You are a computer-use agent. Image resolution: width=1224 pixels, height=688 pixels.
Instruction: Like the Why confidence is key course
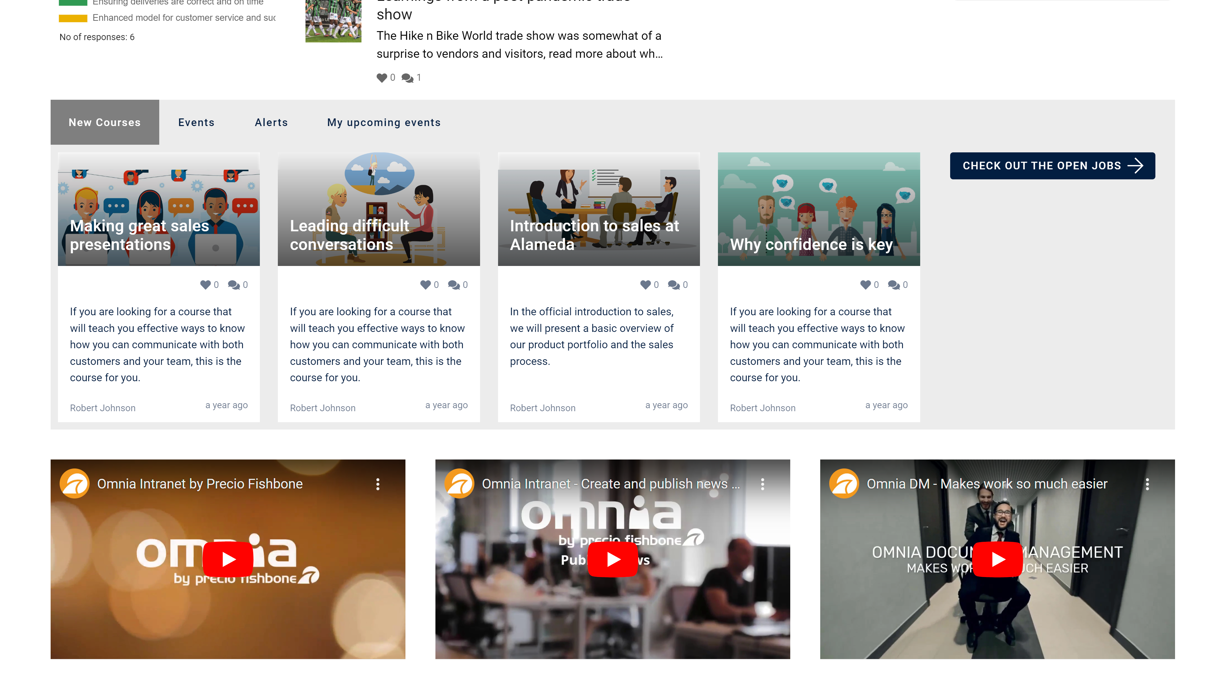tap(865, 285)
